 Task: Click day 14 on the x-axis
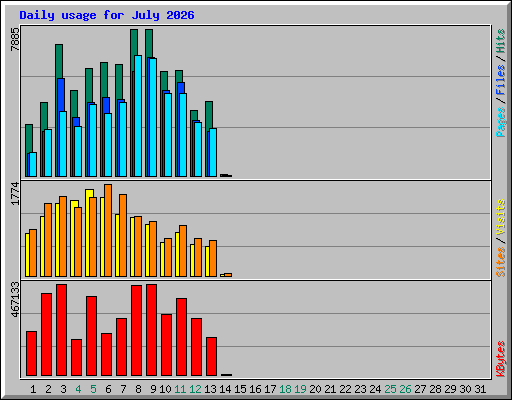[x=225, y=389]
